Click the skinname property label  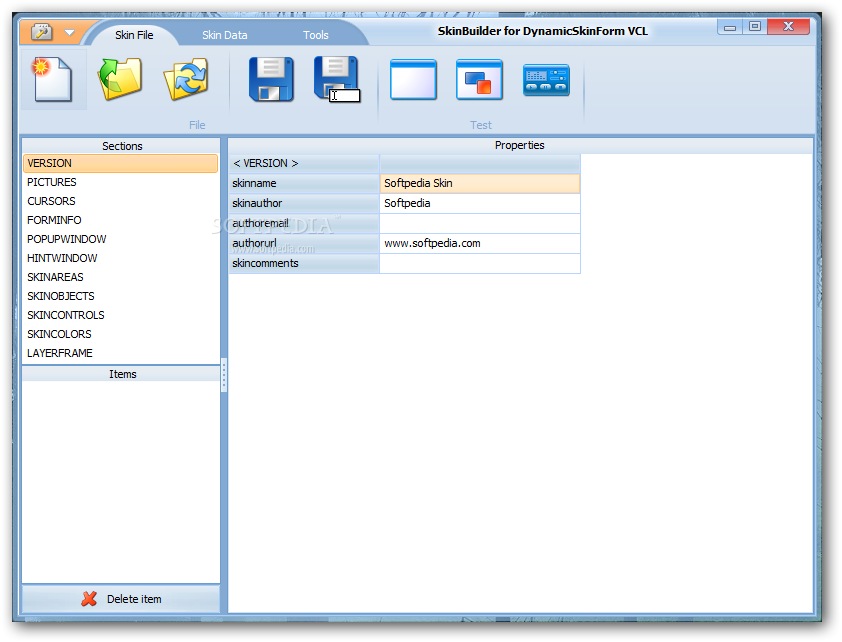click(x=304, y=183)
